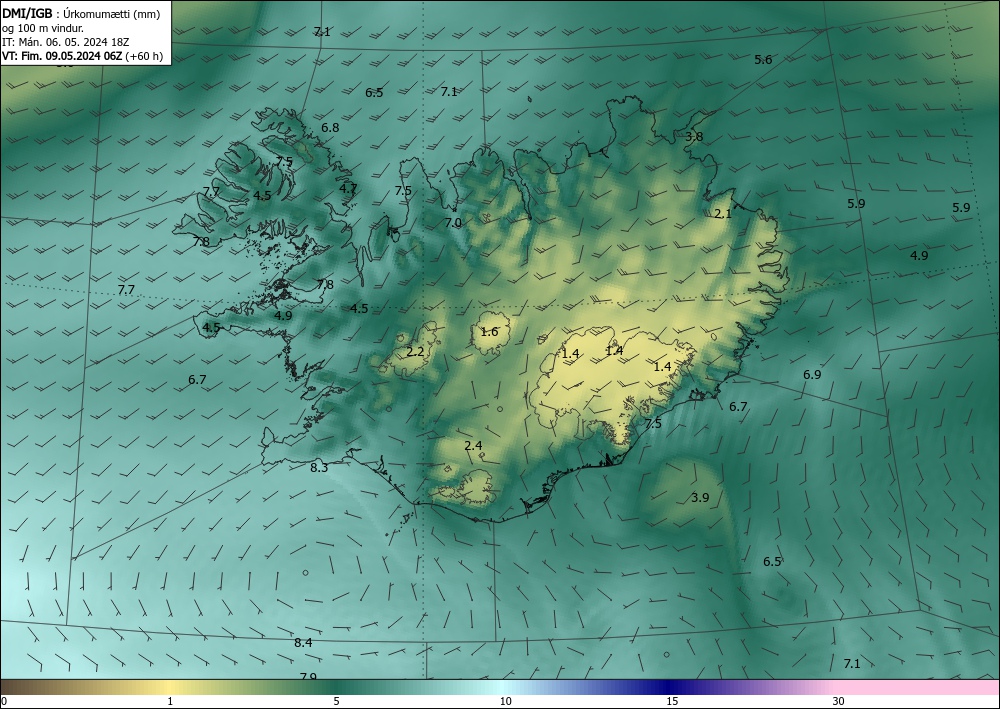
Task: Click the 6.9 value off the east coast
Action: coord(812,374)
